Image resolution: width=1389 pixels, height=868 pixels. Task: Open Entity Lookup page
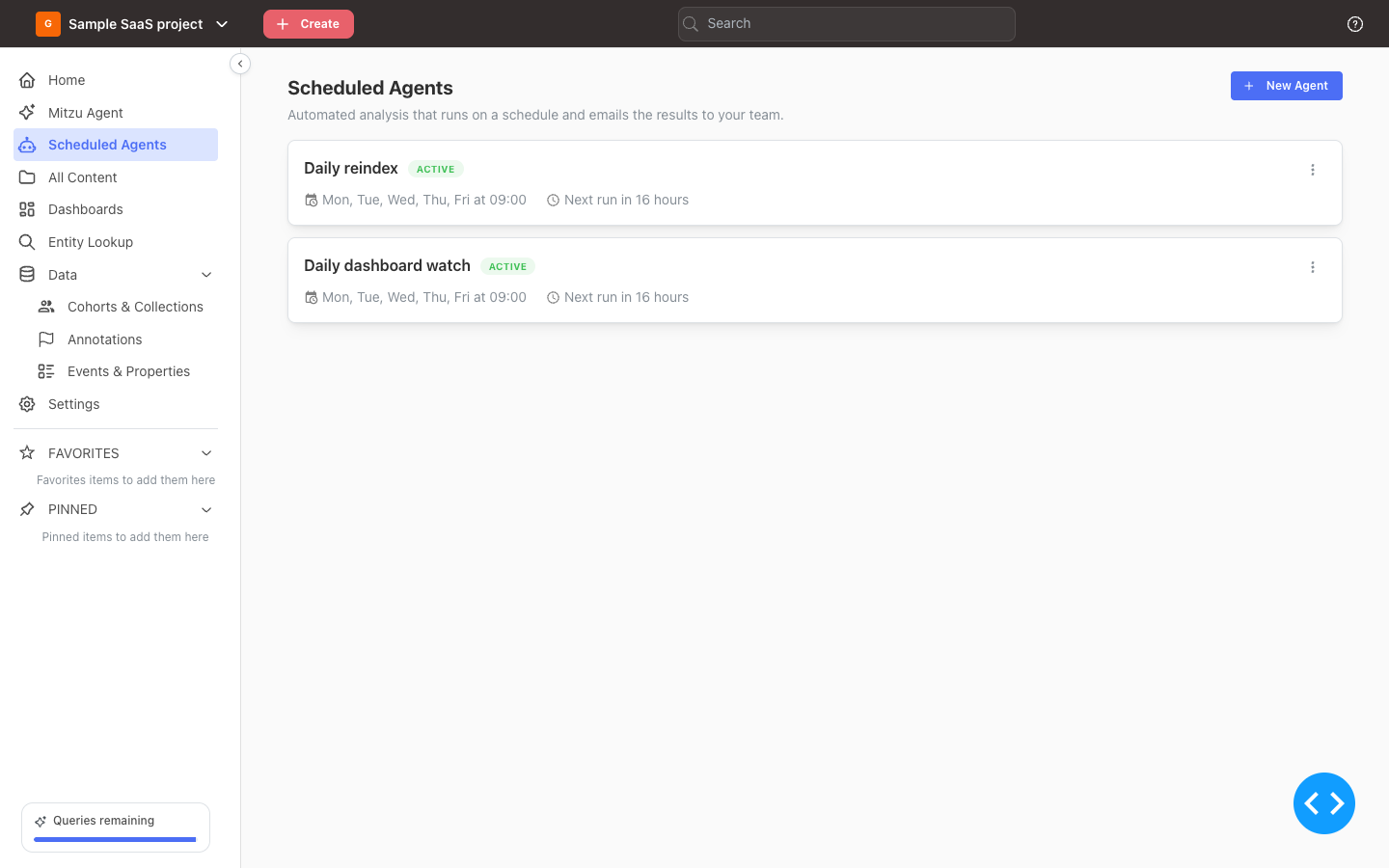click(116, 242)
